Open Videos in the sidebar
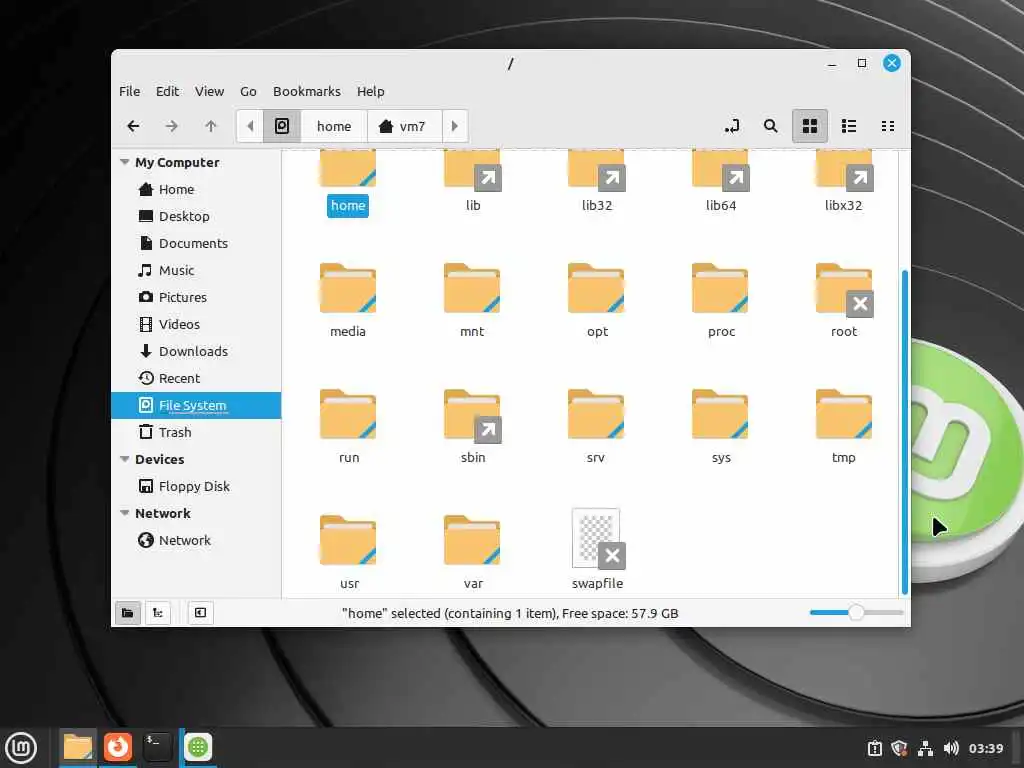Image resolution: width=1024 pixels, height=768 pixels. (x=196, y=324)
